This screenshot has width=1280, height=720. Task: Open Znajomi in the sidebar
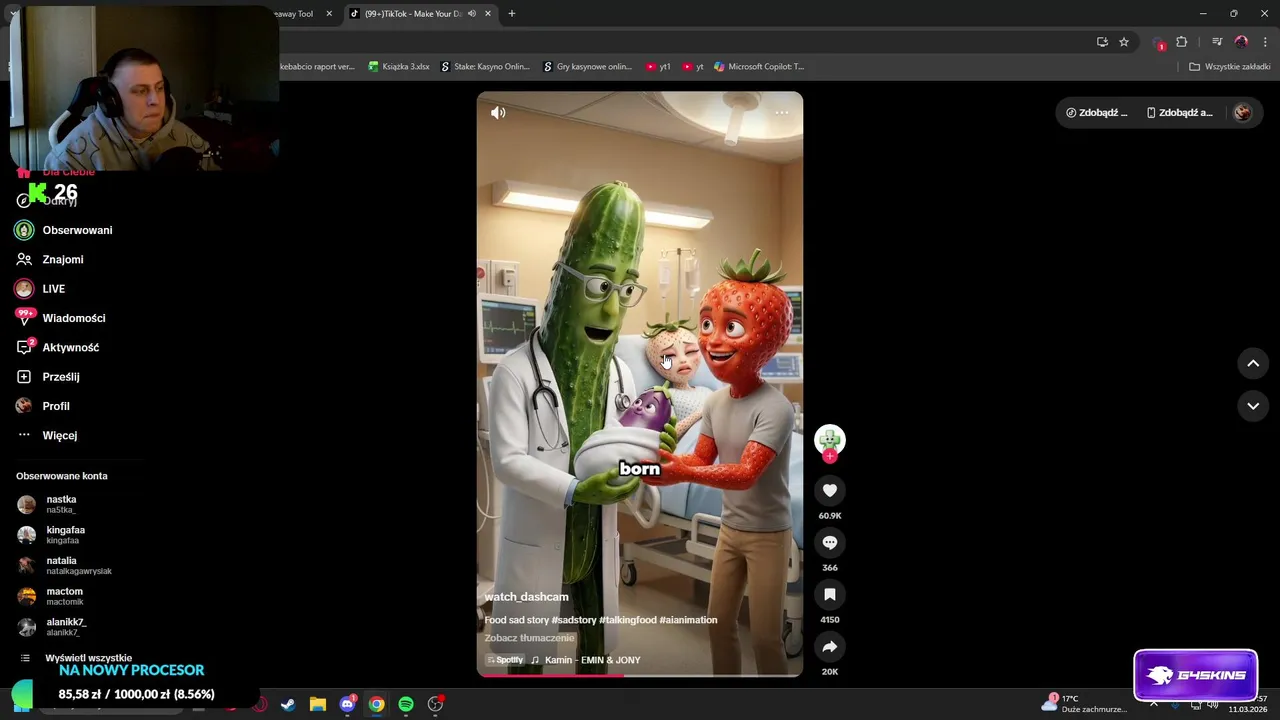coord(49,259)
